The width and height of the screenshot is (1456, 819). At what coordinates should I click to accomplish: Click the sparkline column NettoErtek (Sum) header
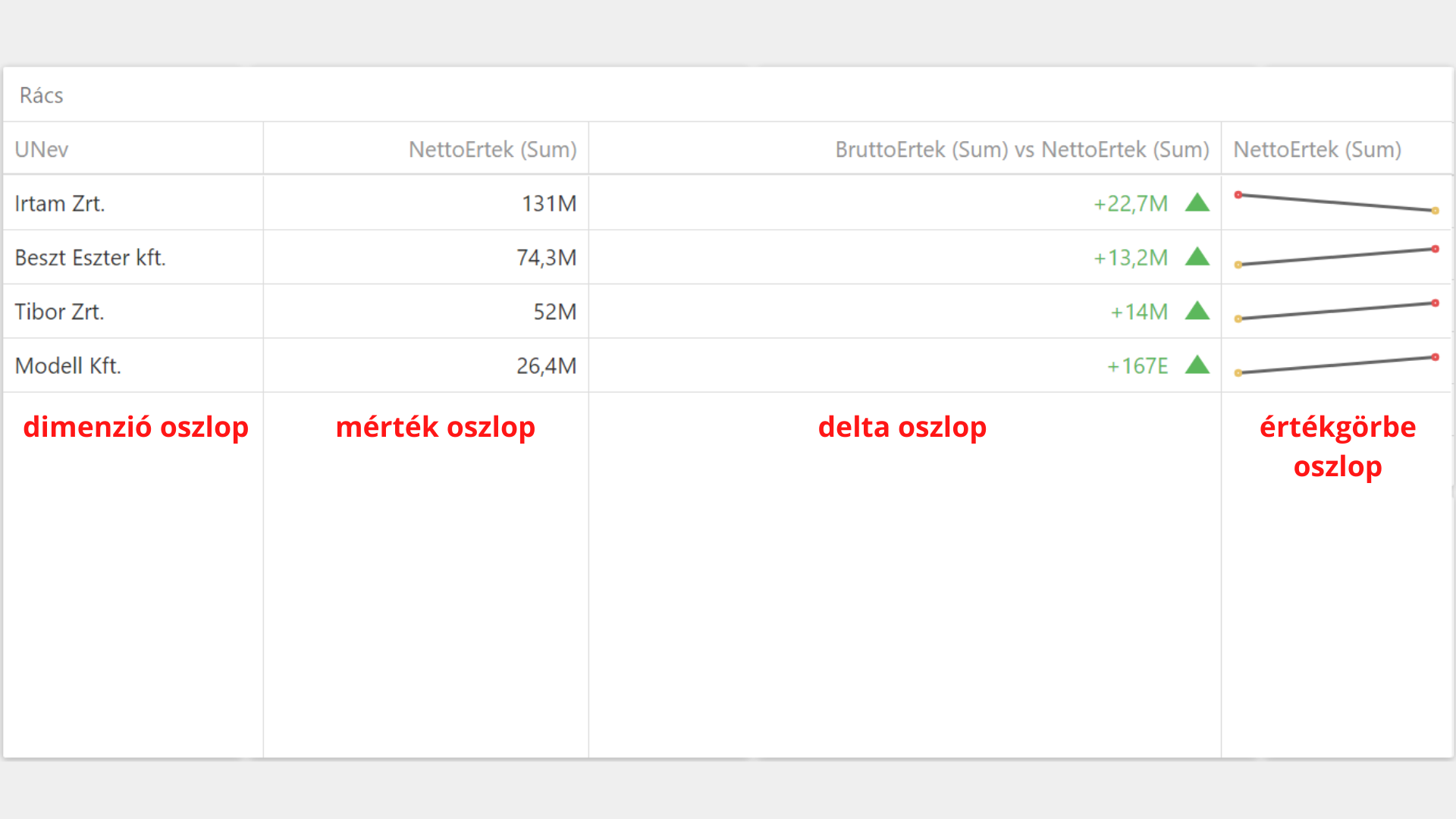click(x=1316, y=149)
